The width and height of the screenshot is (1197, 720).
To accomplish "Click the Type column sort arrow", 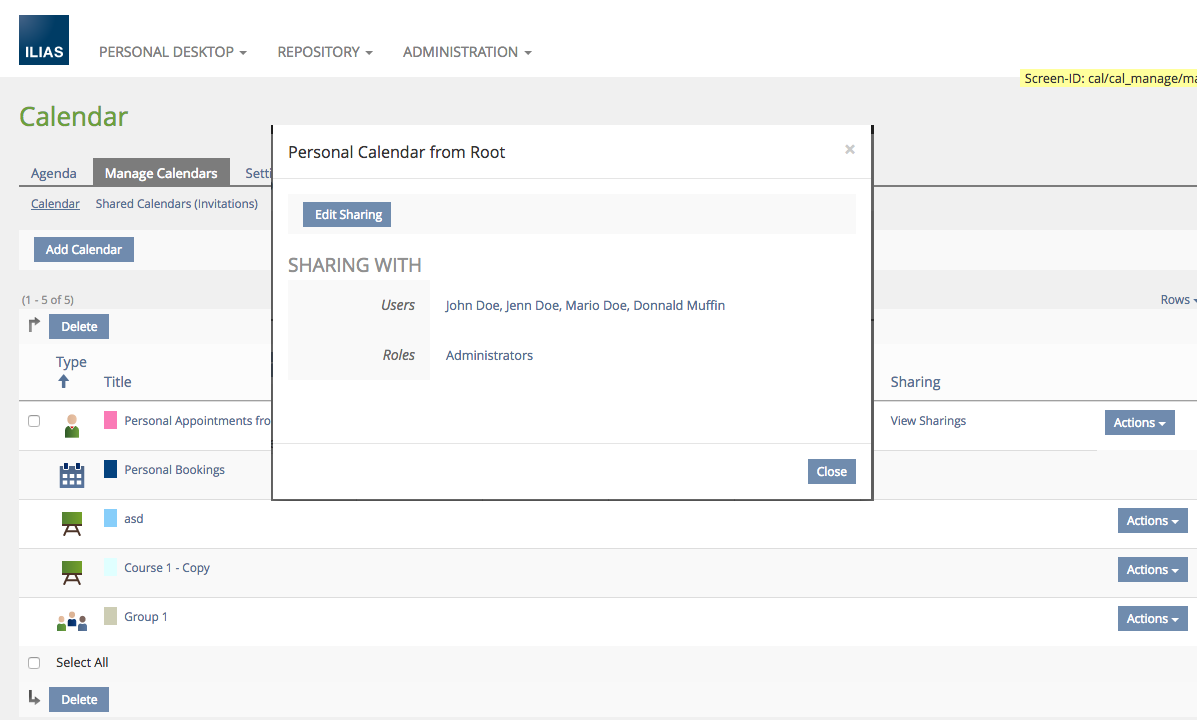I will (64, 382).
